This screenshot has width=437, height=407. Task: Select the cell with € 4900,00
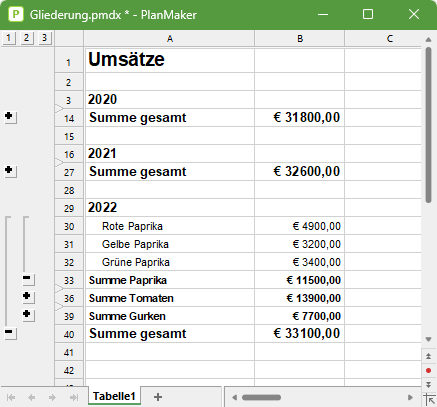point(300,226)
